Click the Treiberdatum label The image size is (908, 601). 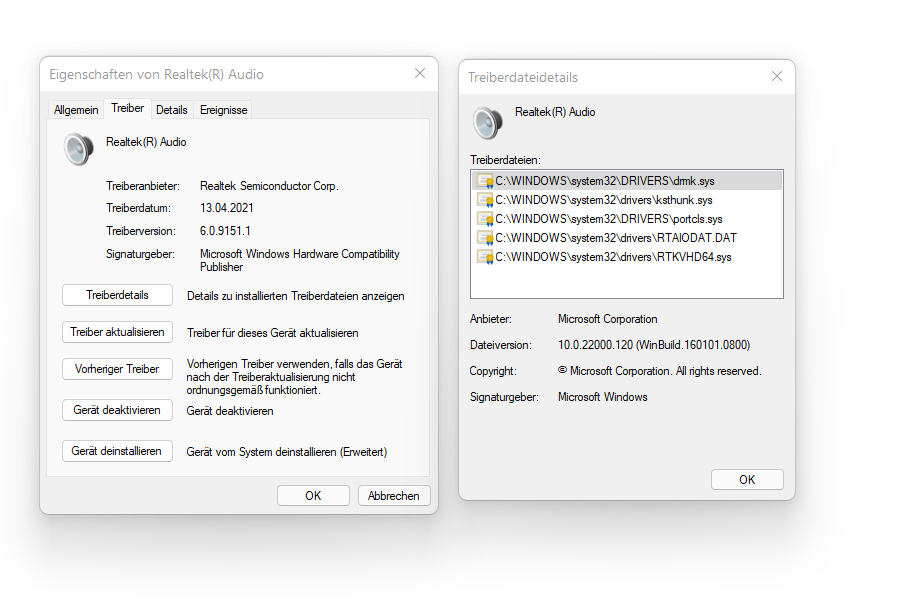click(138, 208)
